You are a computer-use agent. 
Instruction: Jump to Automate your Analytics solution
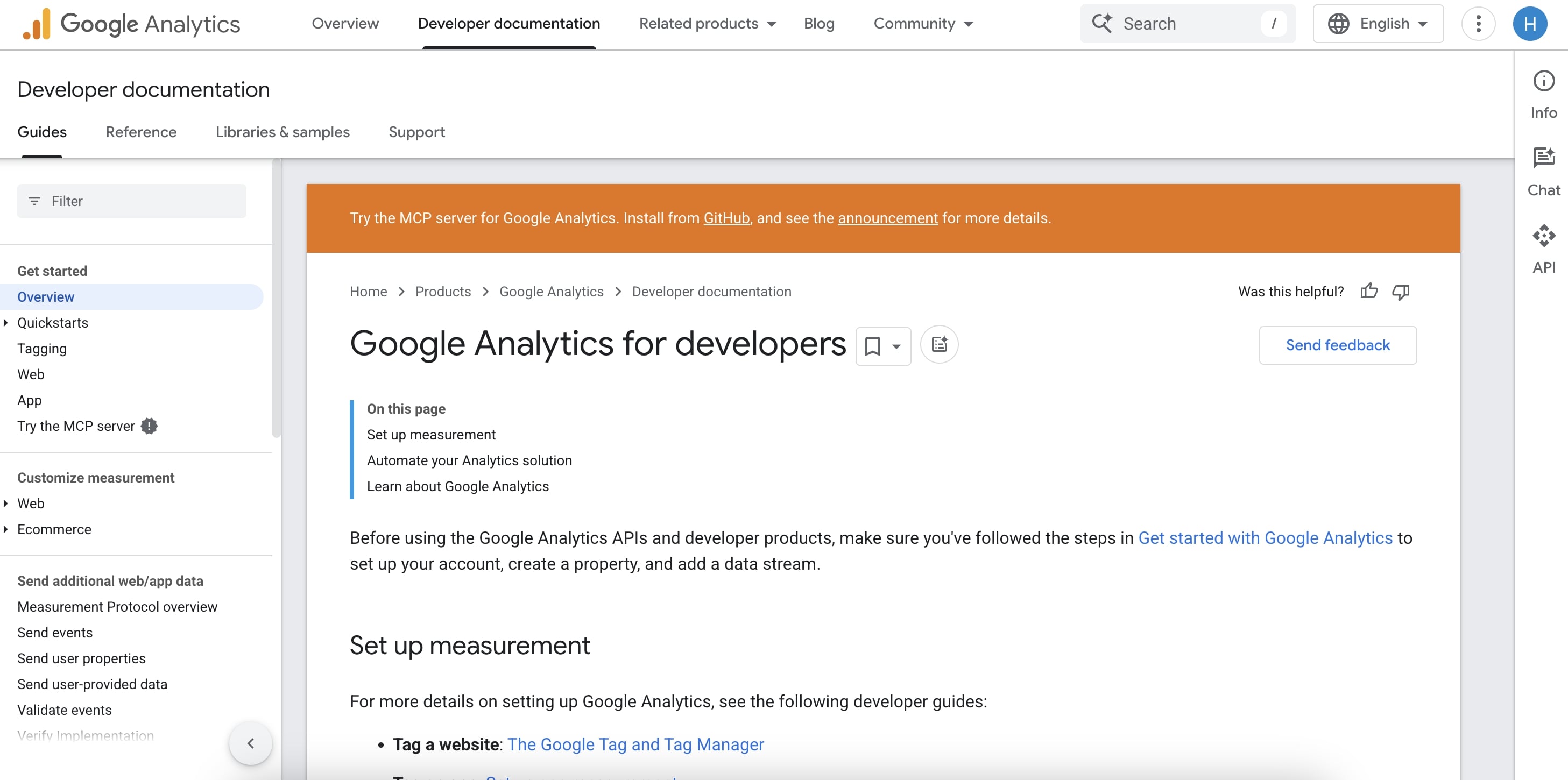coord(469,460)
